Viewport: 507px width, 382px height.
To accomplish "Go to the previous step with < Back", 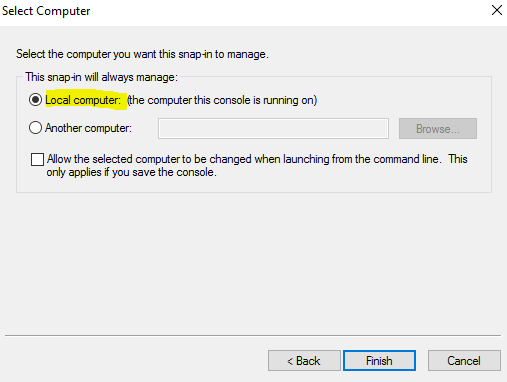I will pos(304,360).
